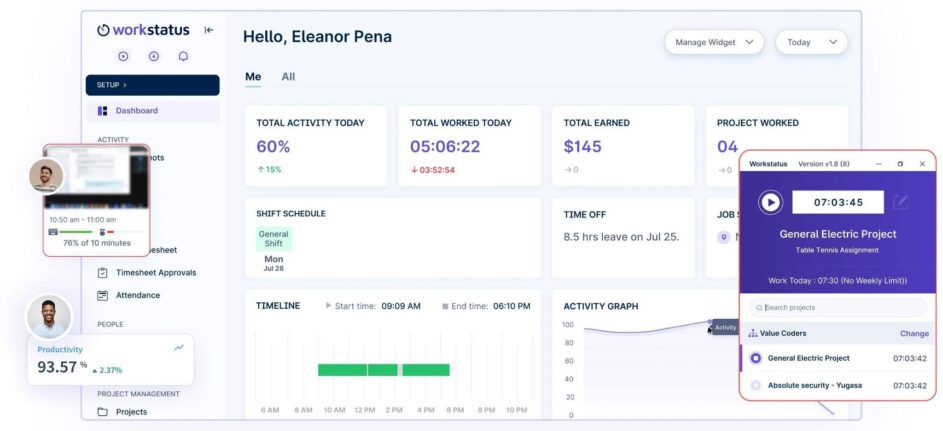Click the keyboard activity icon in the screenshot card
The width and height of the screenshot is (943, 431).
(x=53, y=231)
